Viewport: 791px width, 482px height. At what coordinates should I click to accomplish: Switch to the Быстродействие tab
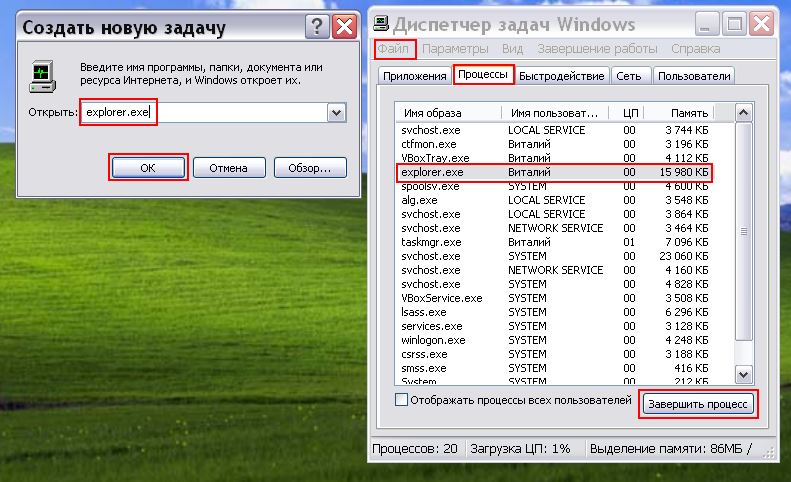(561, 76)
